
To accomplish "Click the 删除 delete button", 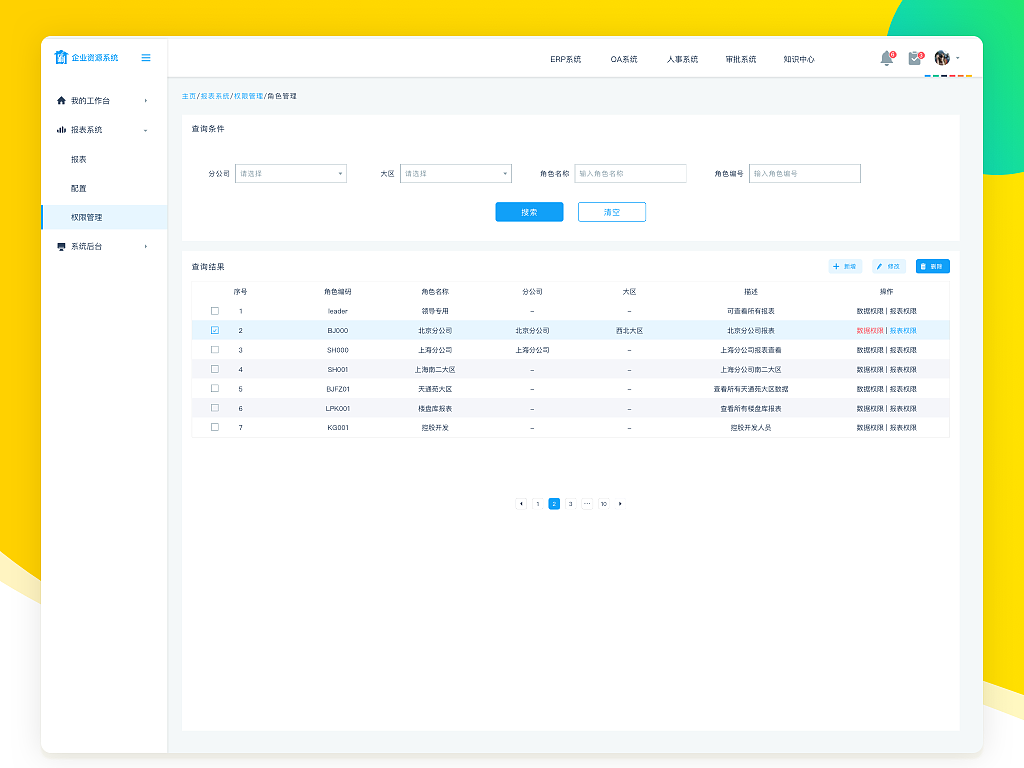I will point(933,266).
